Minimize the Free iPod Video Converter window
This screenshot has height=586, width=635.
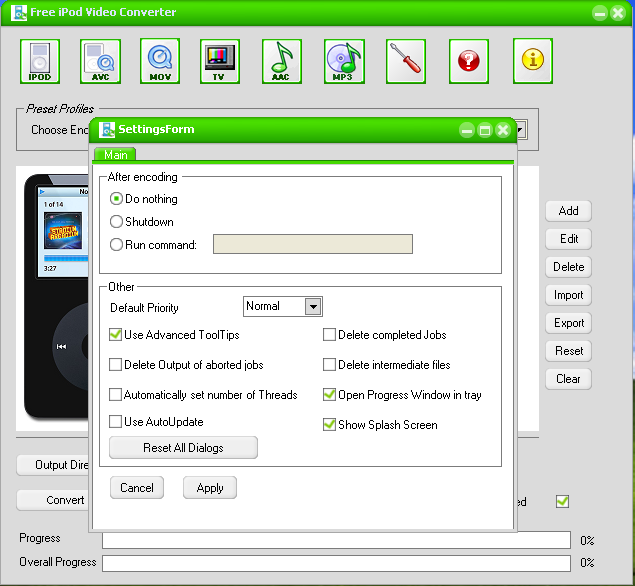click(x=600, y=13)
